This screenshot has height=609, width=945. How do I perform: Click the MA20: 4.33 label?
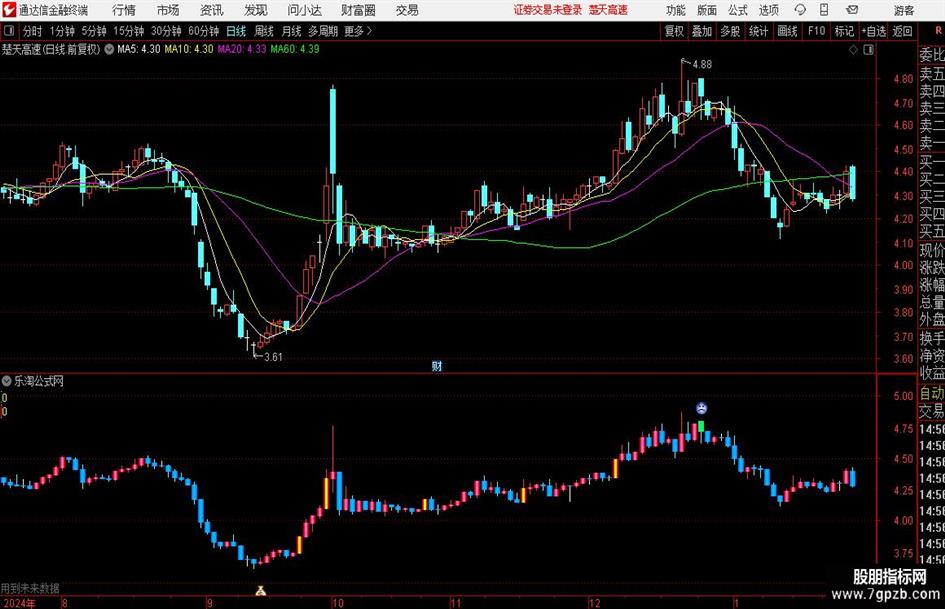click(x=242, y=49)
